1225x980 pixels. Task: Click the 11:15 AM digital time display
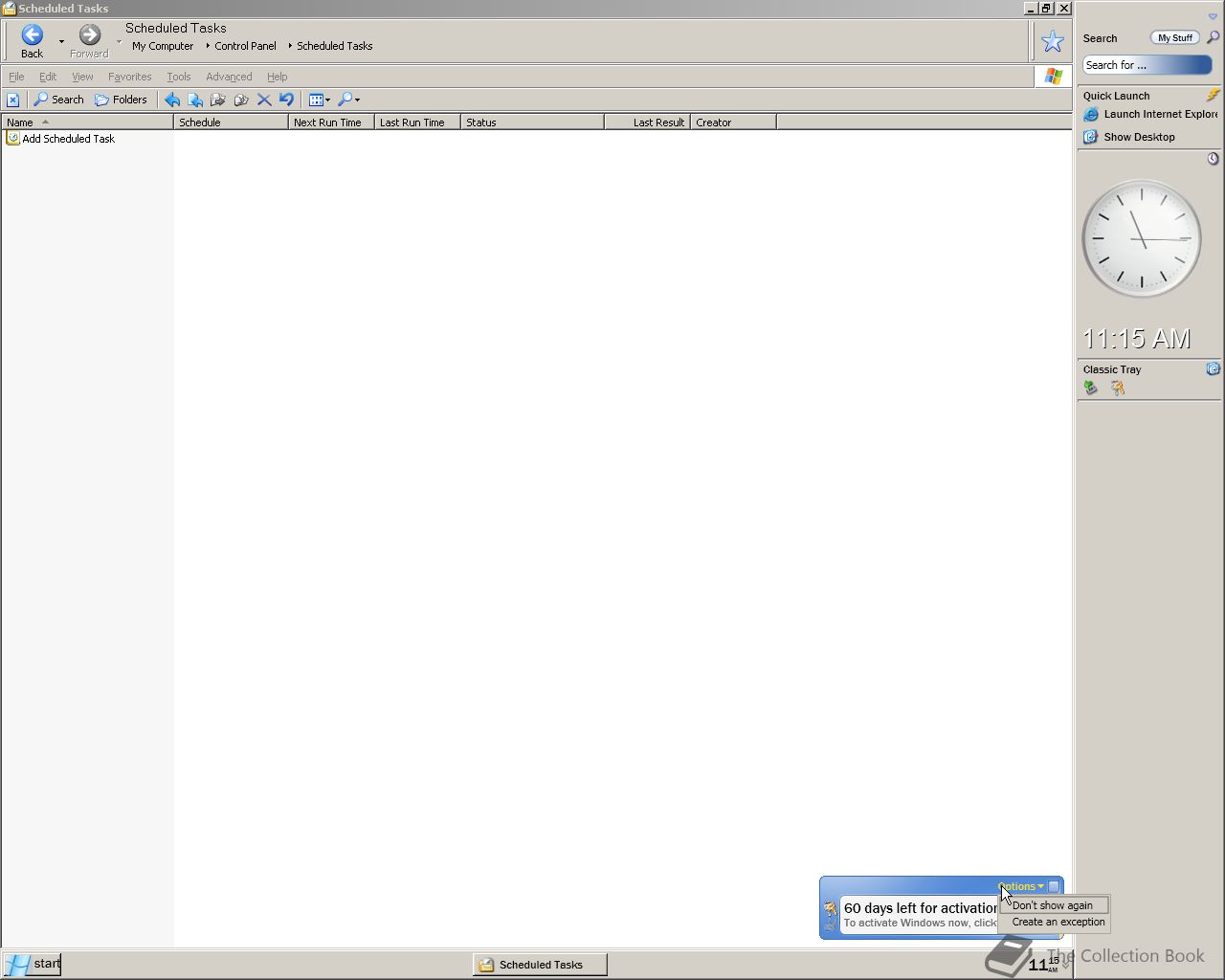click(1137, 339)
